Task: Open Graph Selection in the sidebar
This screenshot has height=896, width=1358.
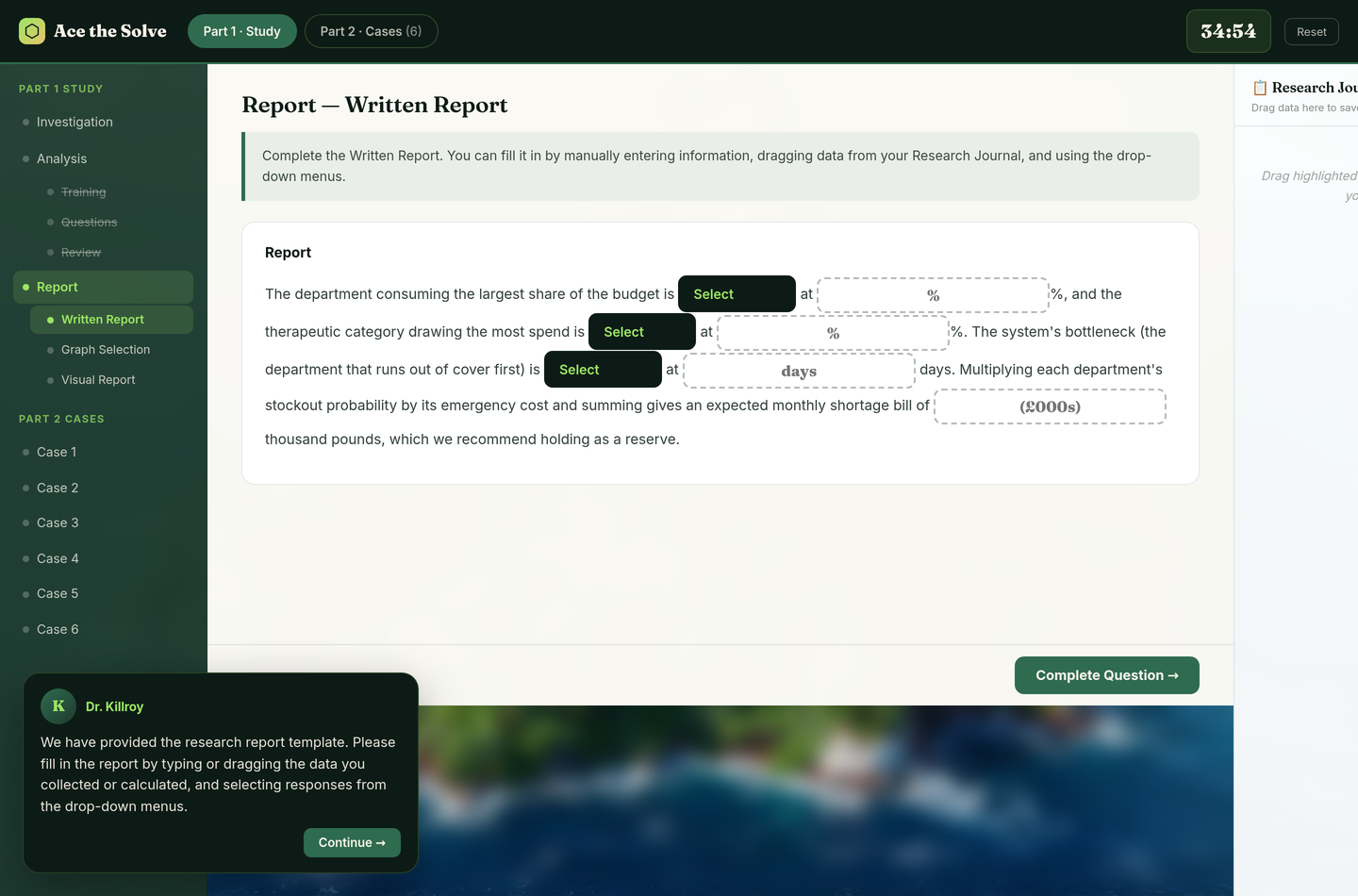Action: 111,350
